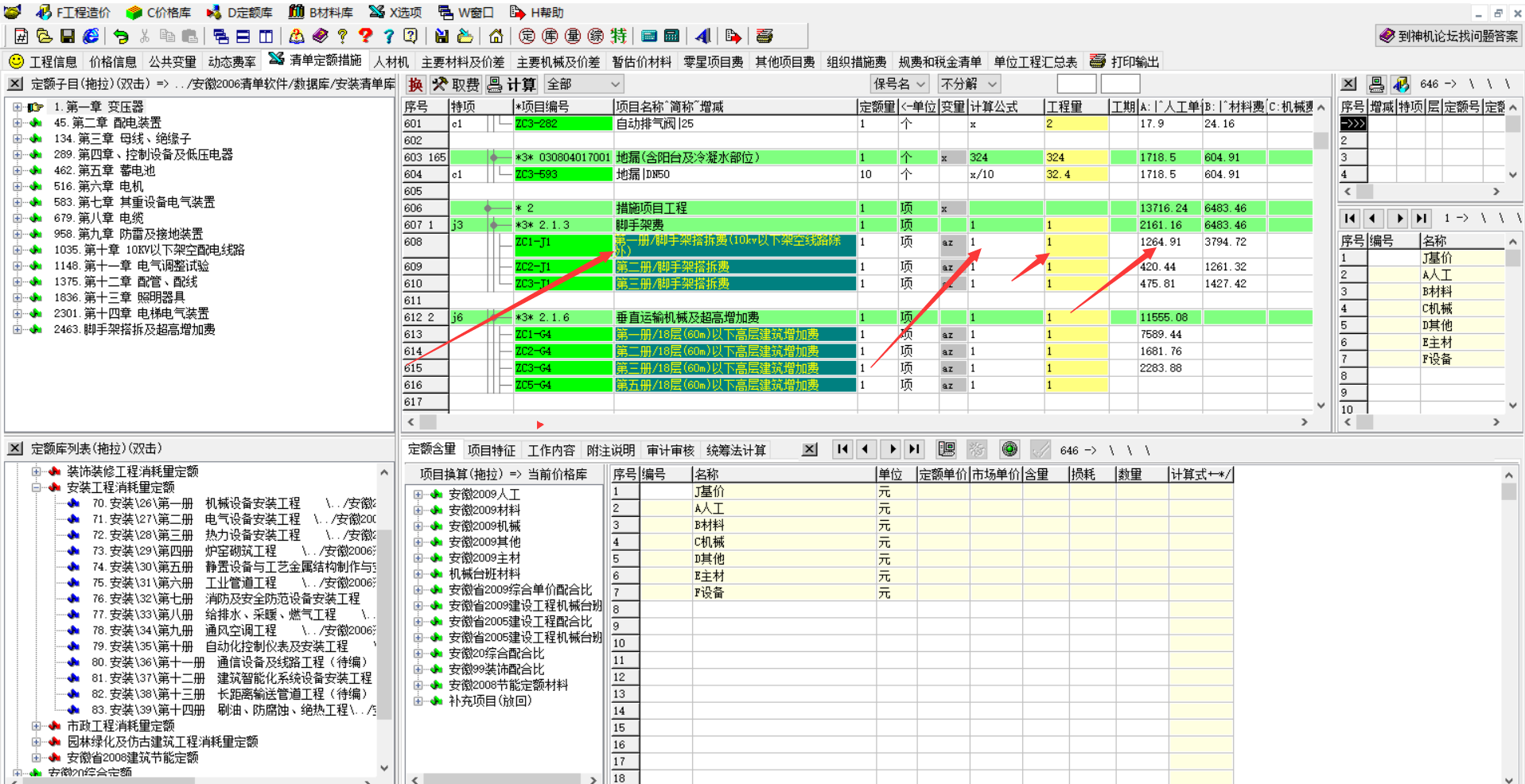Click the exit arrow toolbar icon
Viewport: 1525px width, 784px height.
tap(733, 37)
